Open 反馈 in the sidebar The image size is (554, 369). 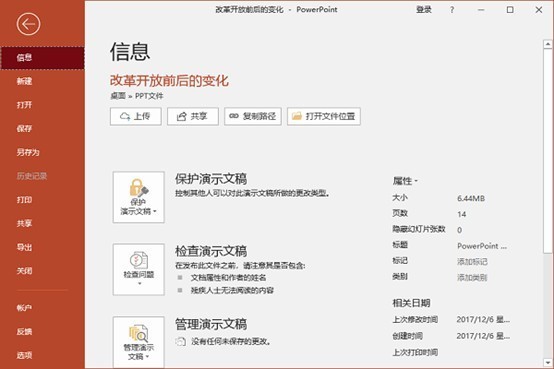click(42, 332)
